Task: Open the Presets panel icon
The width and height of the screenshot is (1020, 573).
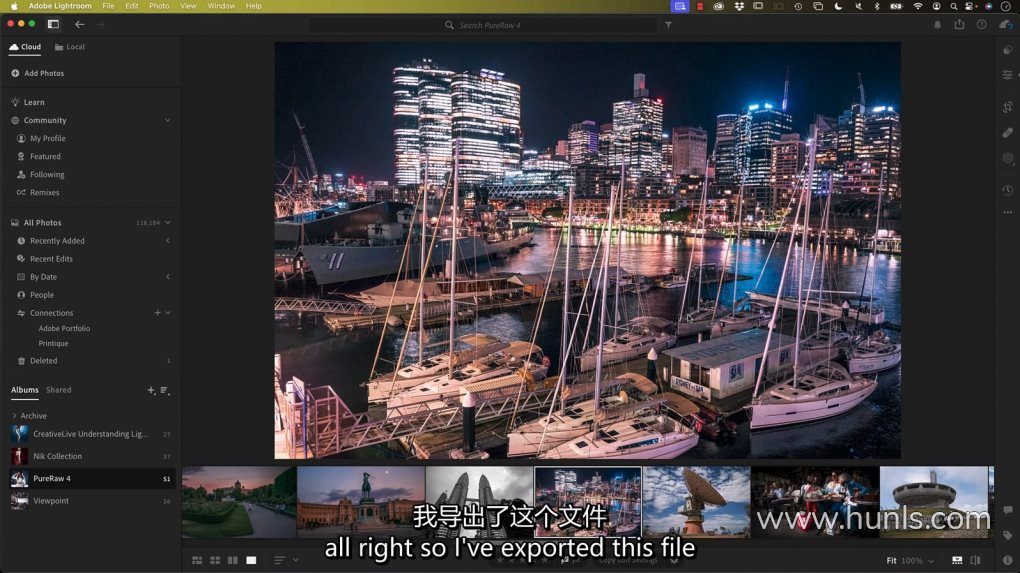Action: tap(1008, 50)
